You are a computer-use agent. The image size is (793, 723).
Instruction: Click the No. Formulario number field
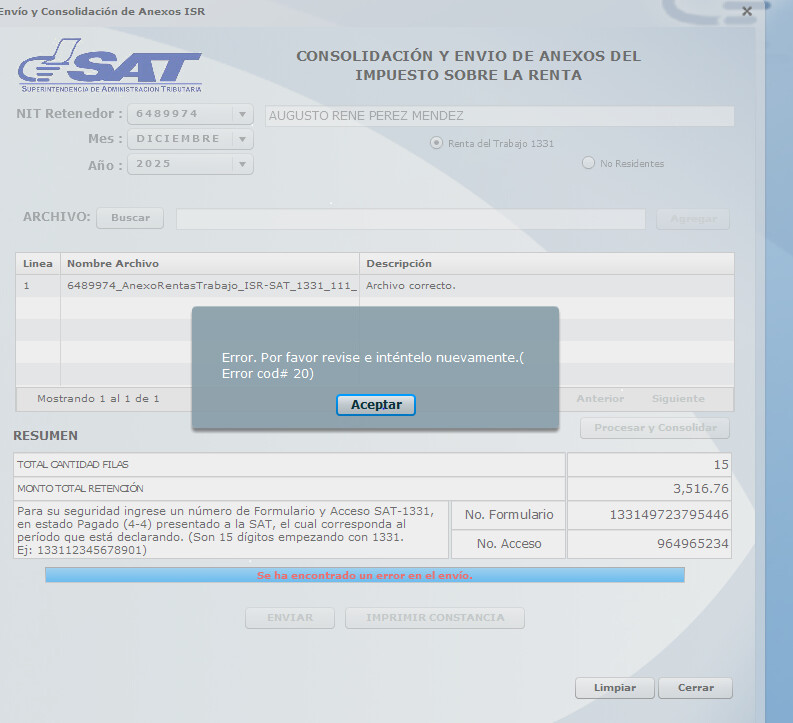click(x=649, y=515)
